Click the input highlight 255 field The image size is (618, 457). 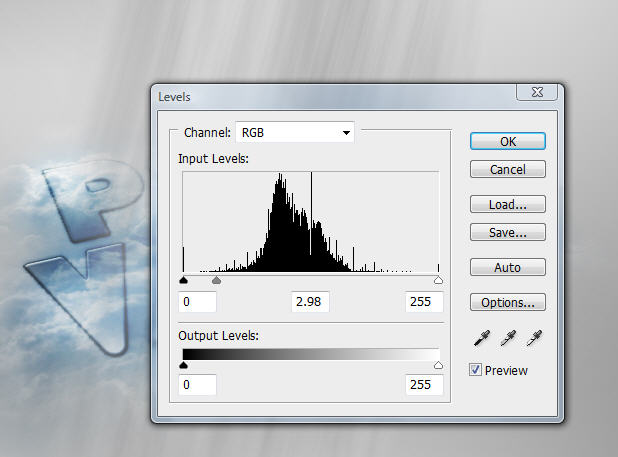(424, 302)
